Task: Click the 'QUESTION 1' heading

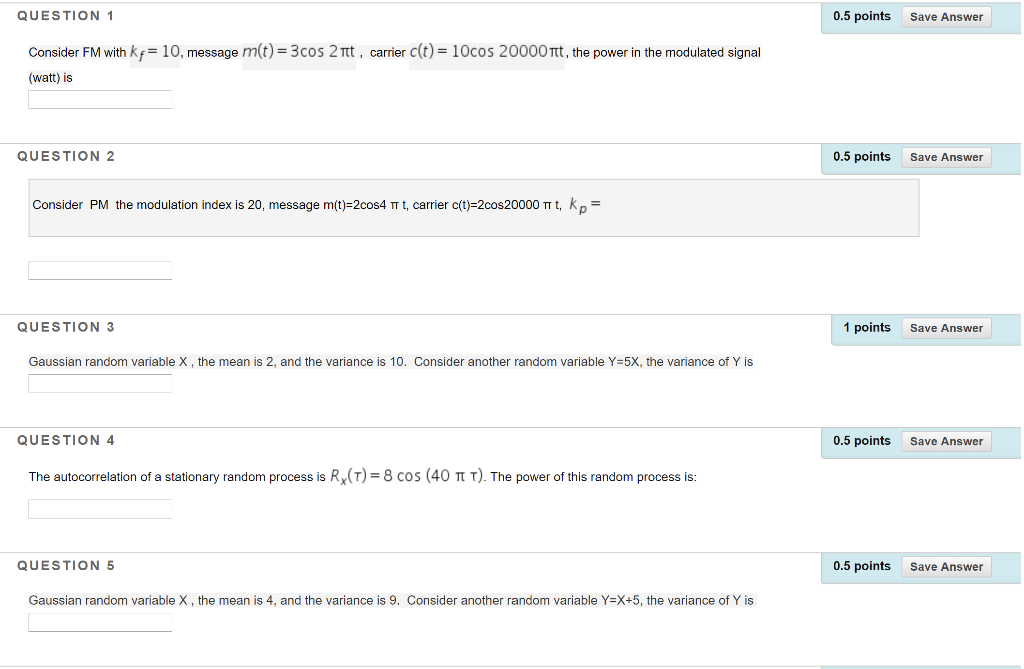Action: click(66, 16)
